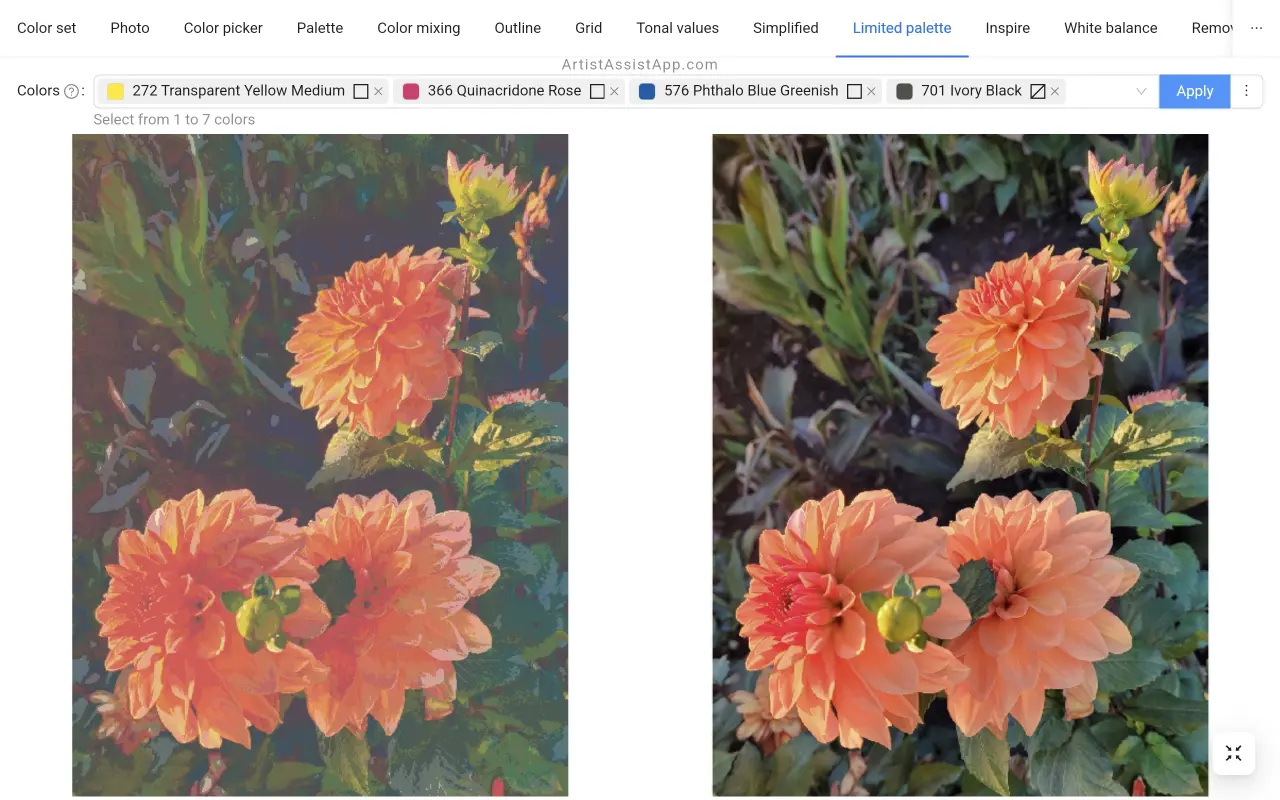Remove 576 Phthalo Blue Greenish from colors
This screenshot has width=1280, height=800.
(872, 91)
